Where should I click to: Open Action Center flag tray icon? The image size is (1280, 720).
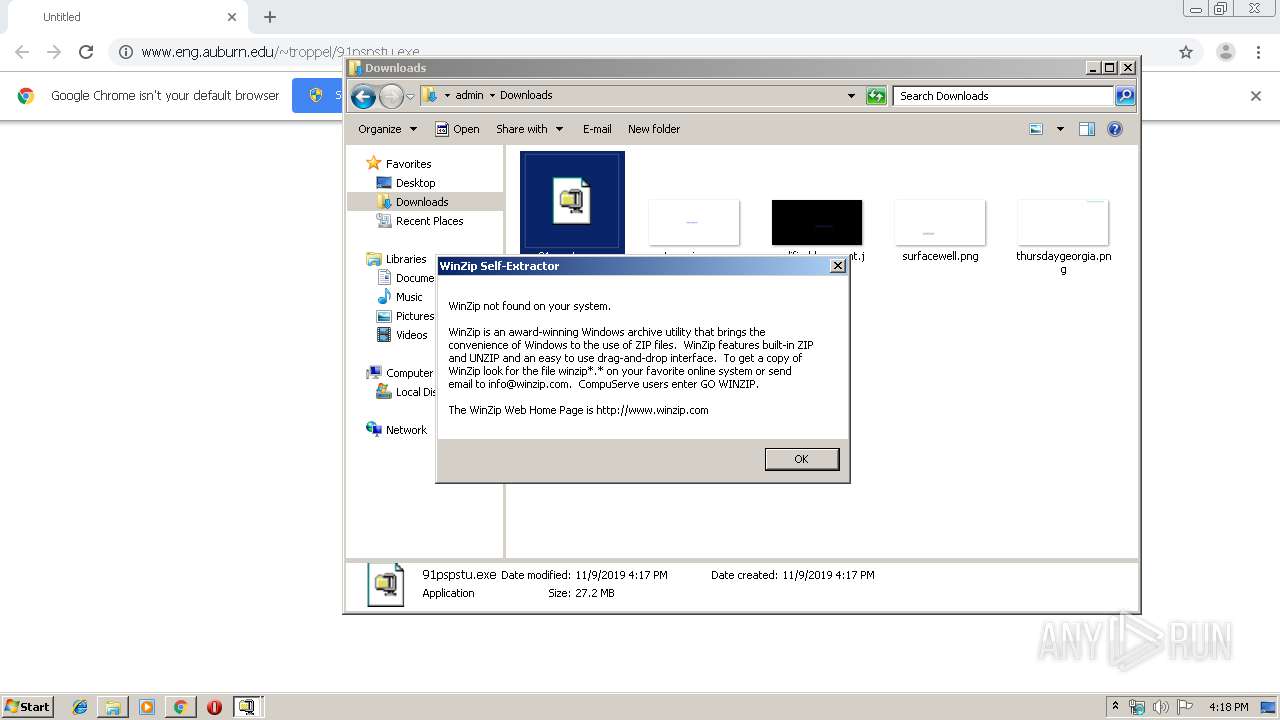(x=1185, y=707)
